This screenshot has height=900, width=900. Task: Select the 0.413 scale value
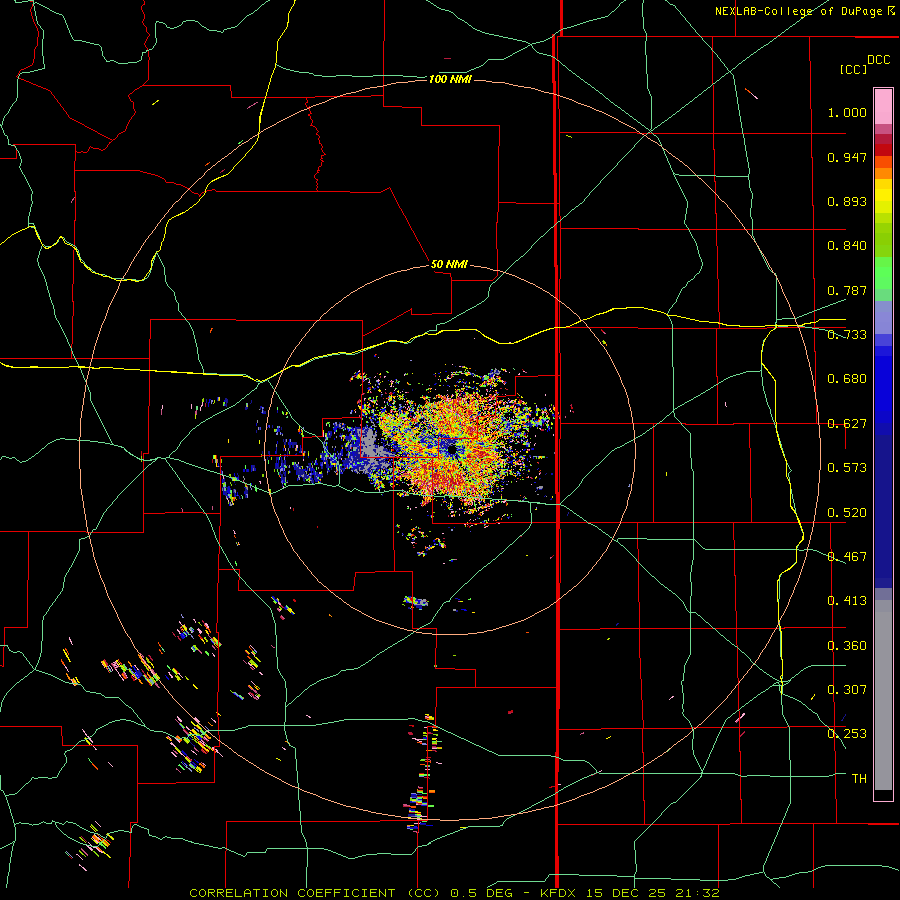click(847, 601)
